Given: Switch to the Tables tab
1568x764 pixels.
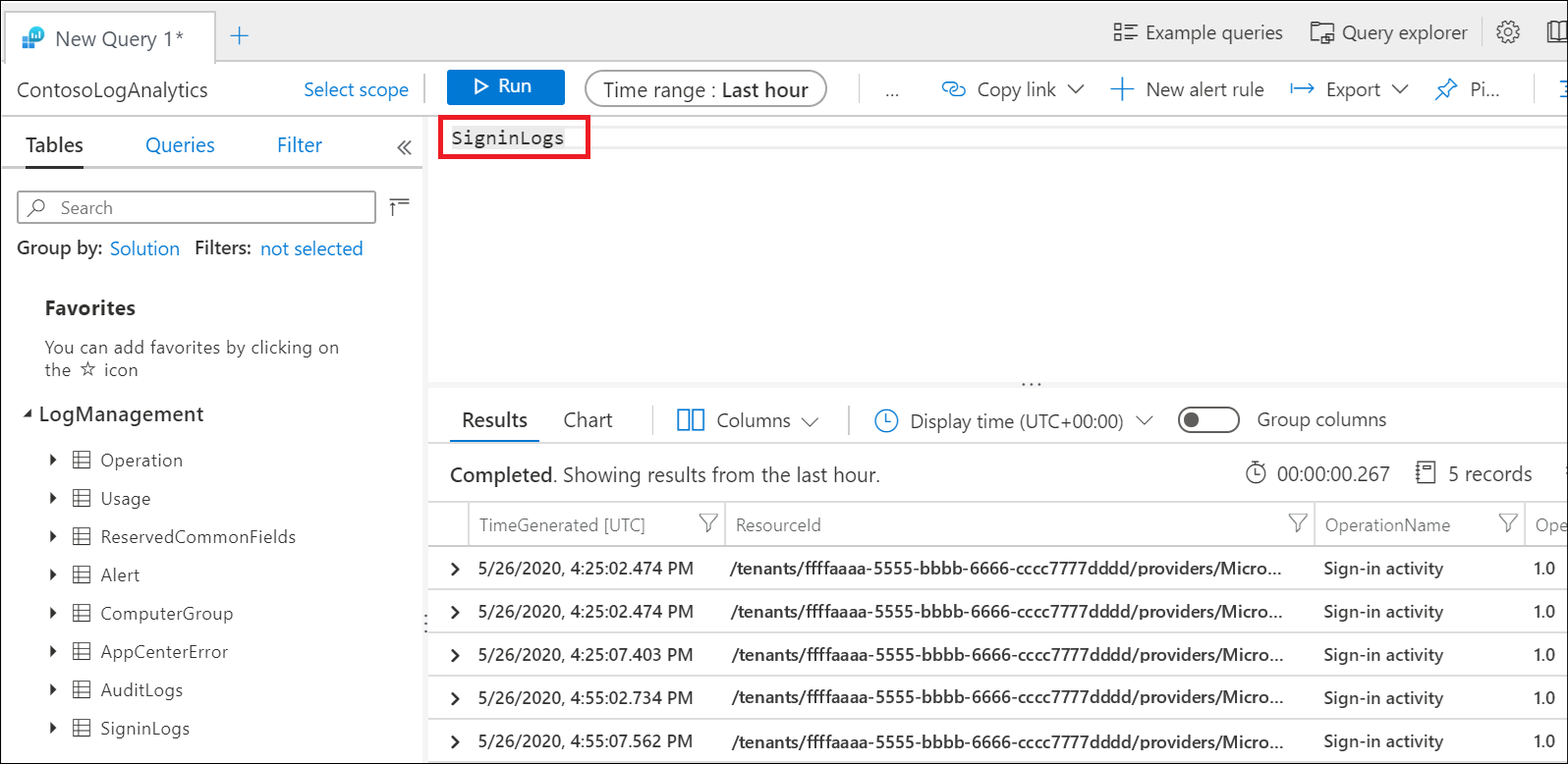Looking at the screenshot, I should click(54, 145).
